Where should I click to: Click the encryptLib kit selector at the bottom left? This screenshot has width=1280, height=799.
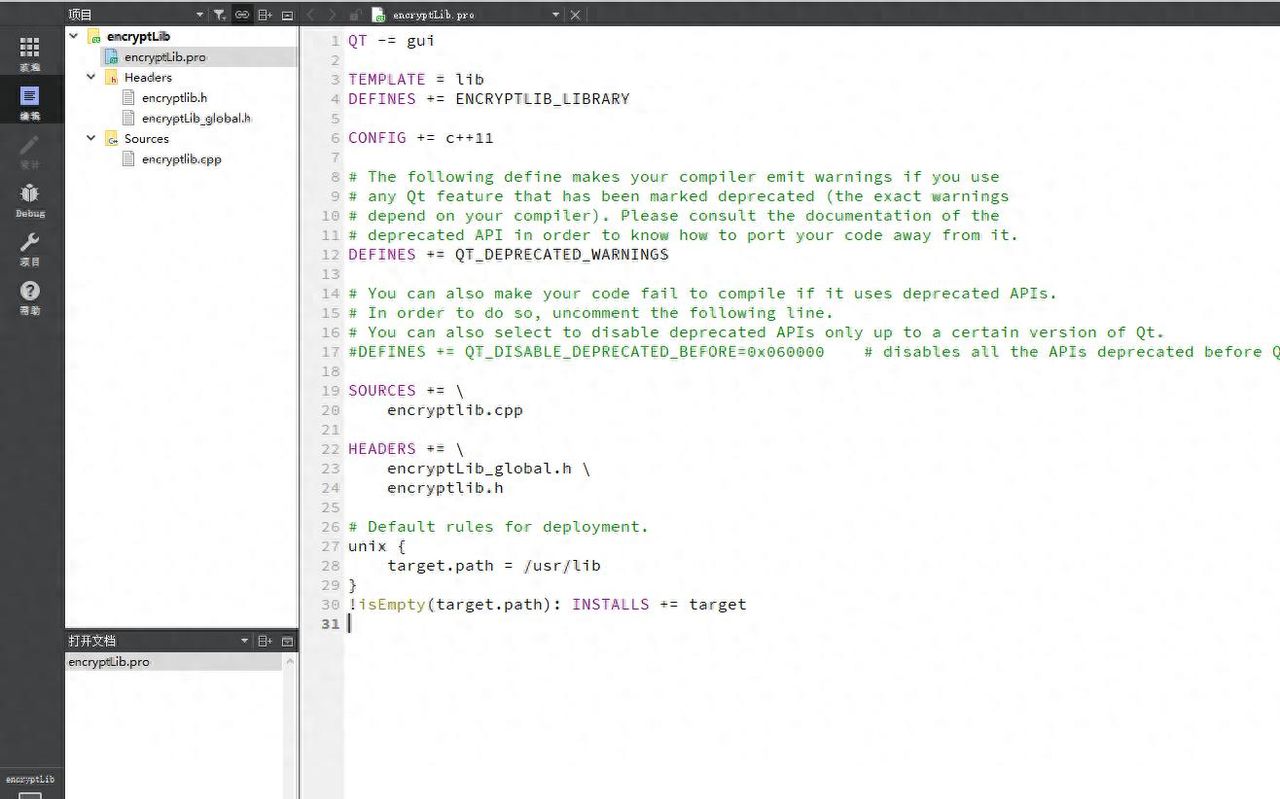pyautogui.click(x=30, y=780)
